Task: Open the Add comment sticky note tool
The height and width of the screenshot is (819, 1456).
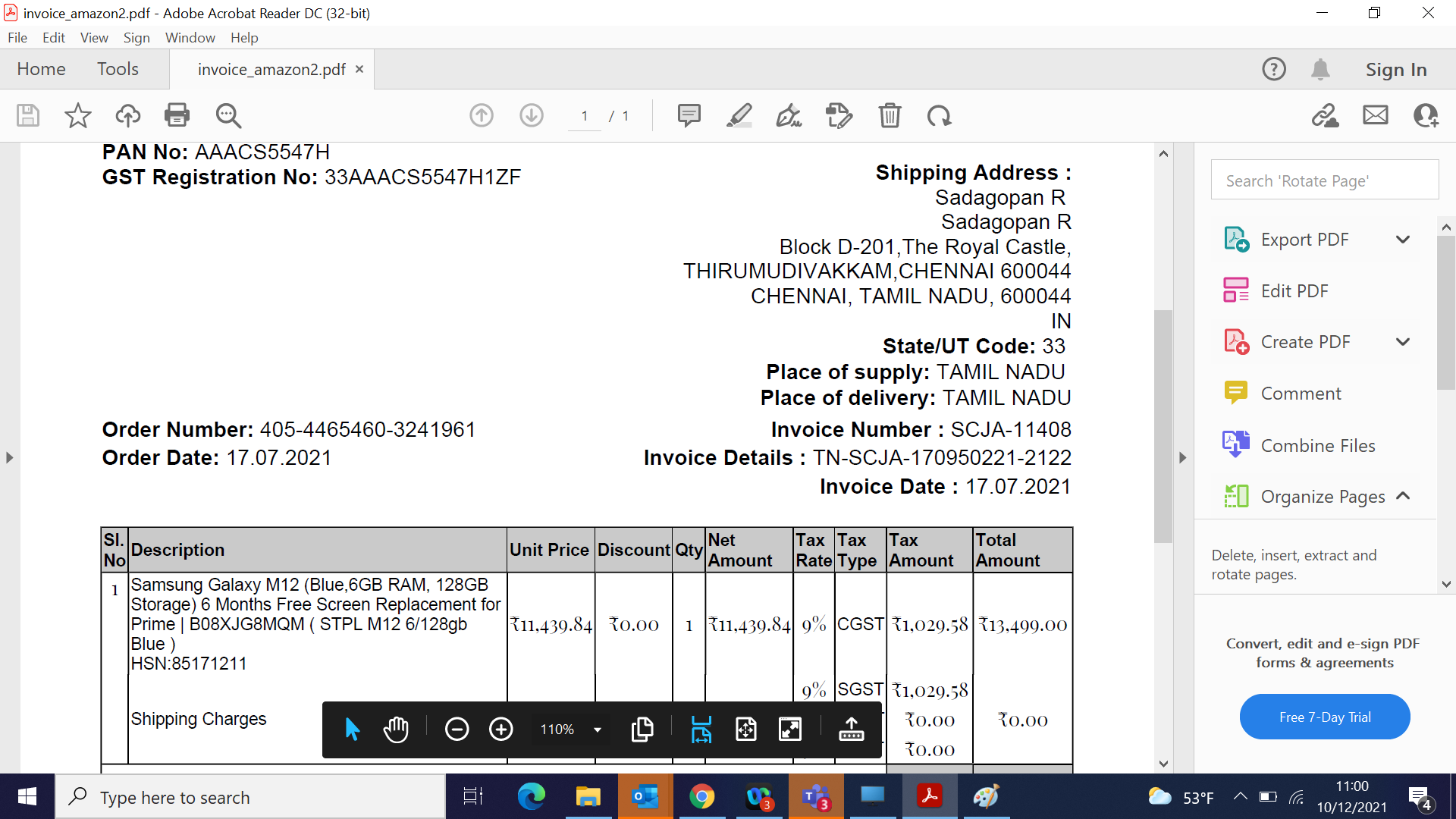Action: coord(689,115)
